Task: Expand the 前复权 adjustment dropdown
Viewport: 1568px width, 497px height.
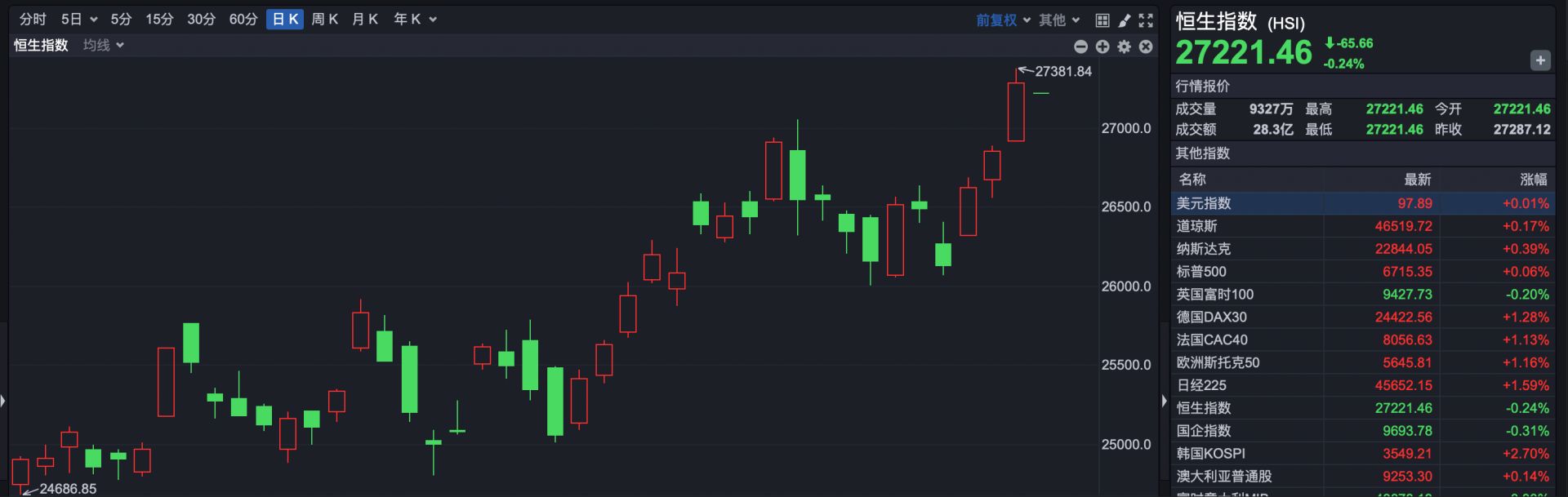Action: [1003, 20]
